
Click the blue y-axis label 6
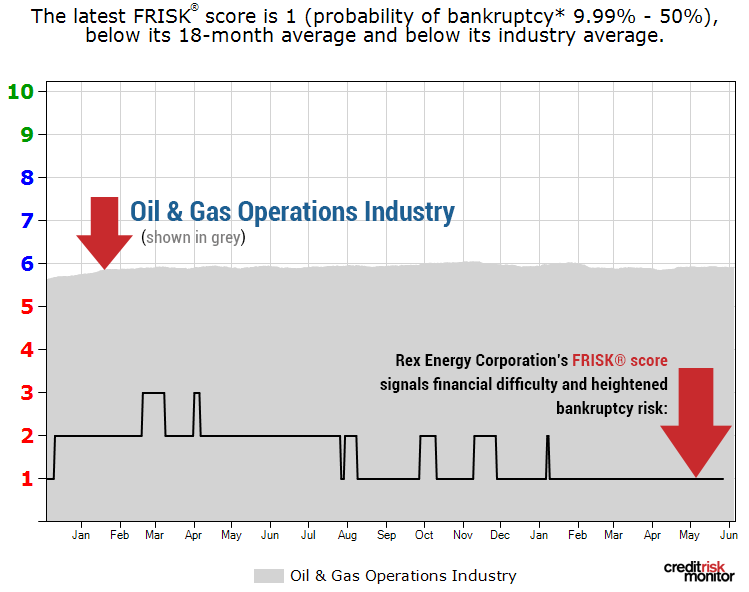(27, 264)
